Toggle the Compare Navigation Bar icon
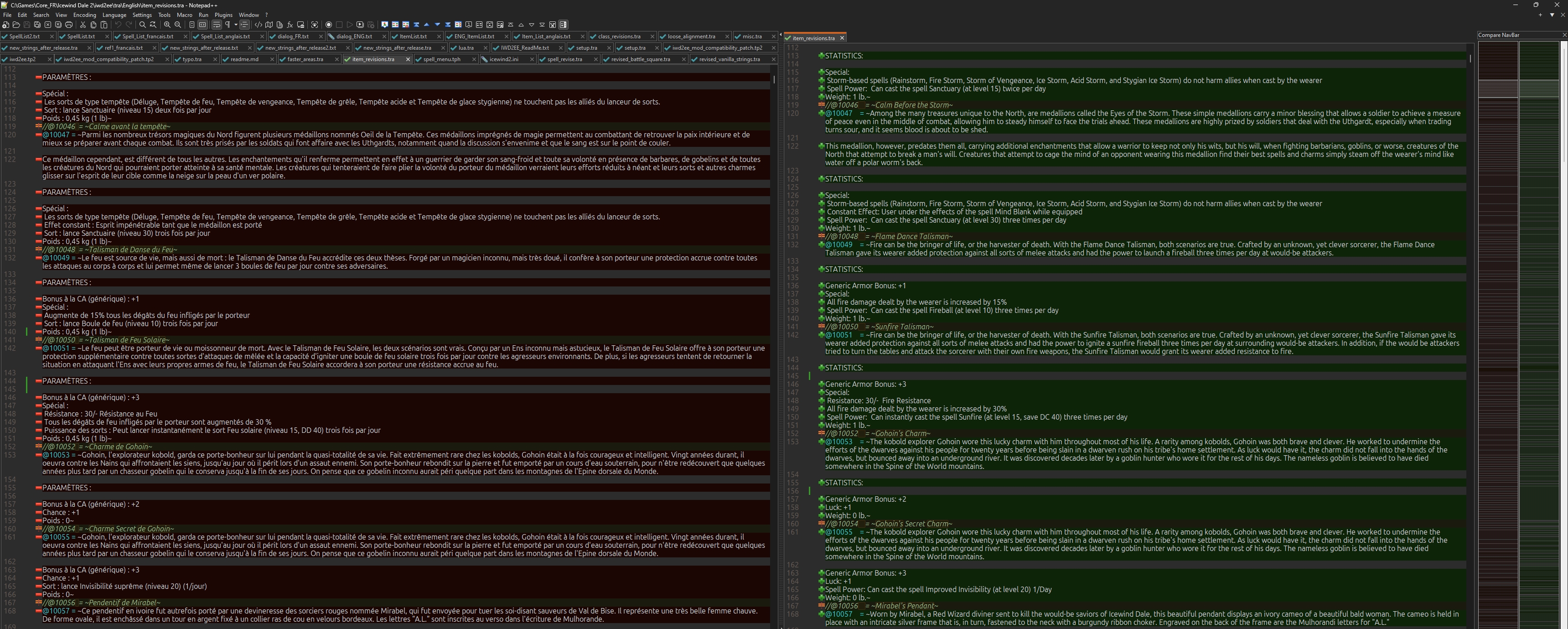This screenshot has width=1568, height=629. click(x=458, y=25)
